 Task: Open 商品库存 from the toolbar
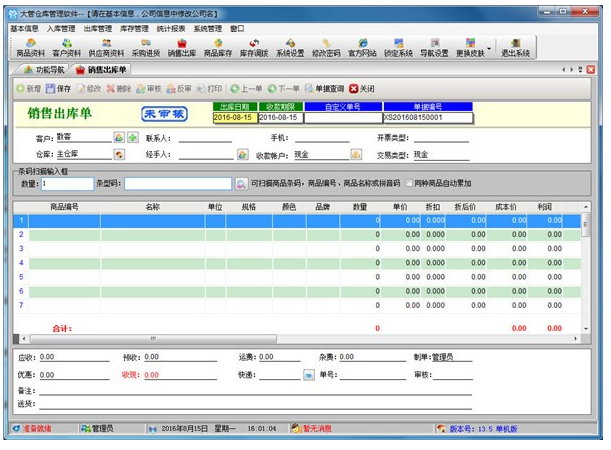point(218,48)
